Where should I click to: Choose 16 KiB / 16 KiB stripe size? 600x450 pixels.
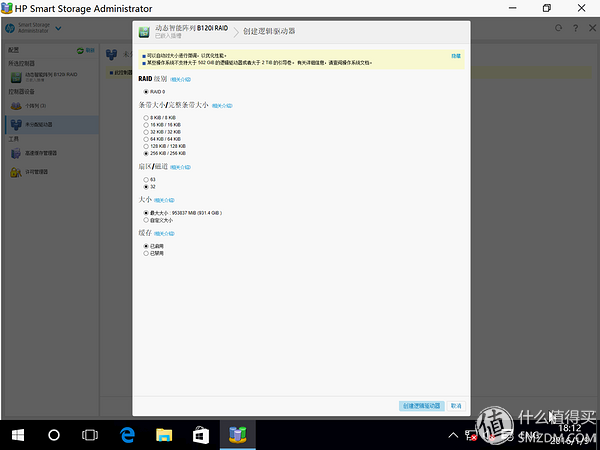point(146,125)
